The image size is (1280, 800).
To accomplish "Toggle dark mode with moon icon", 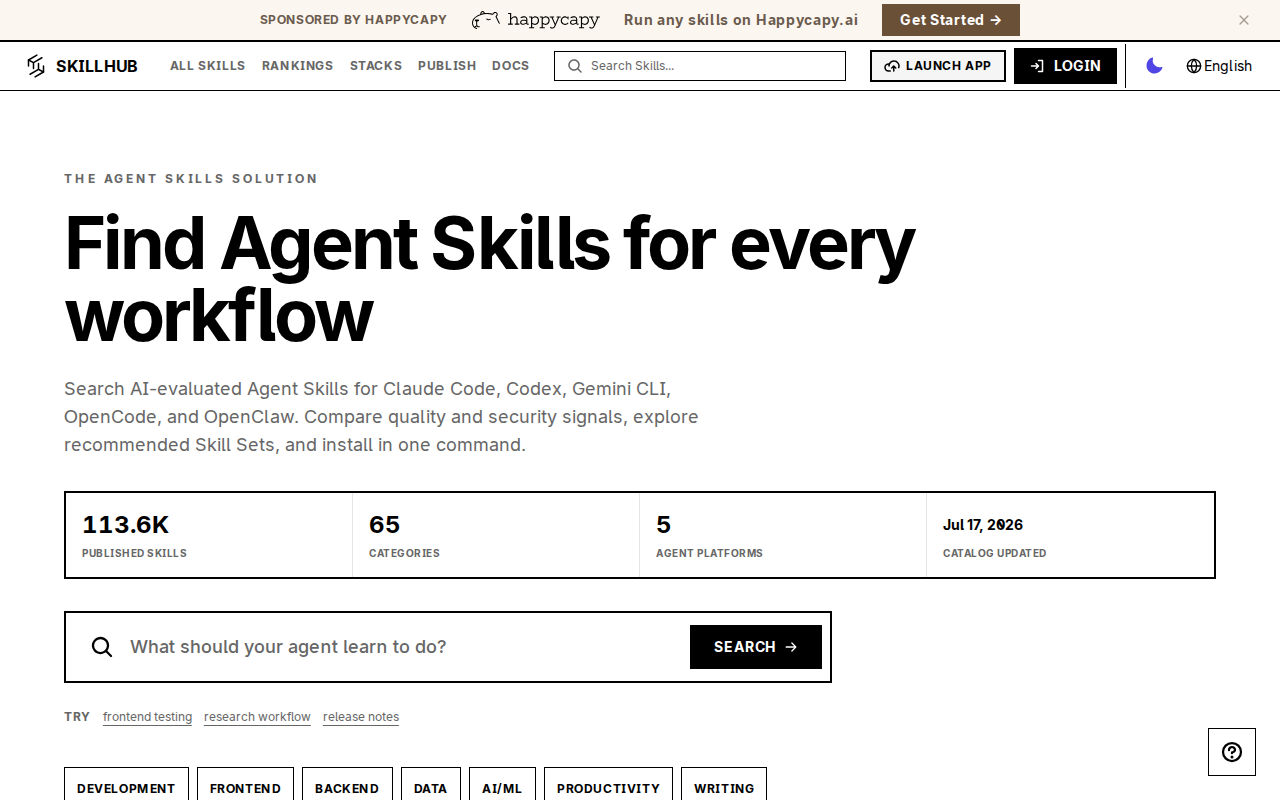I will [x=1154, y=66].
